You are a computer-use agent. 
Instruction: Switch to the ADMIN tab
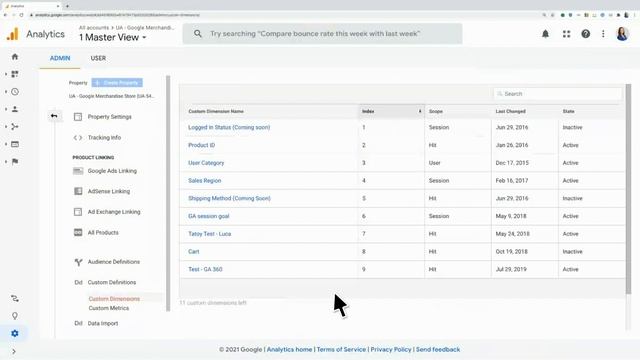60,58
